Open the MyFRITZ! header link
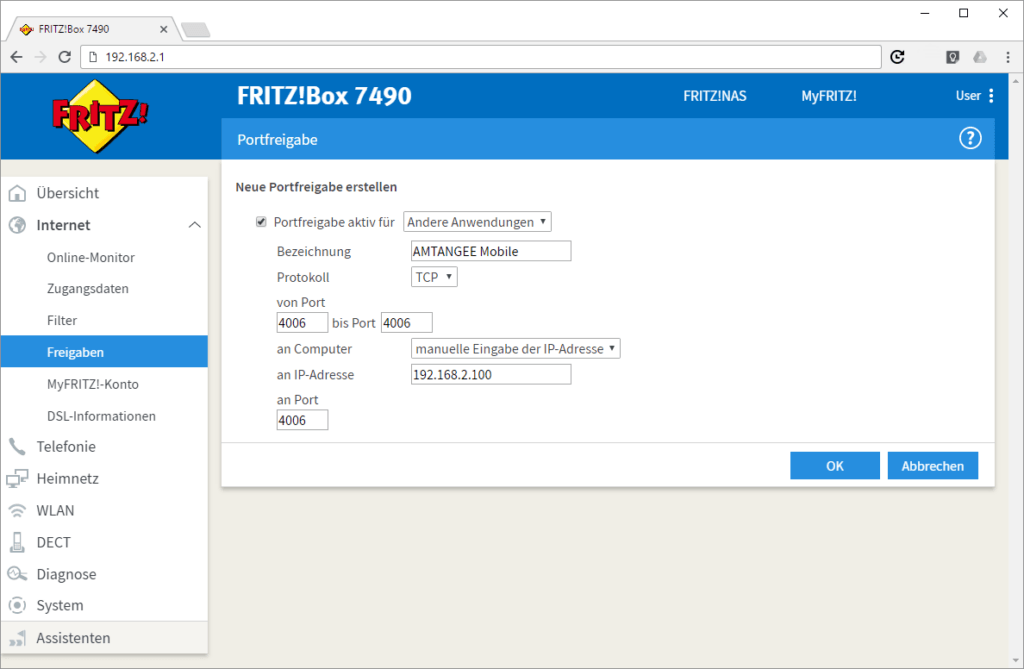This screenshot has width=1024, height=669. coord(828,96)
